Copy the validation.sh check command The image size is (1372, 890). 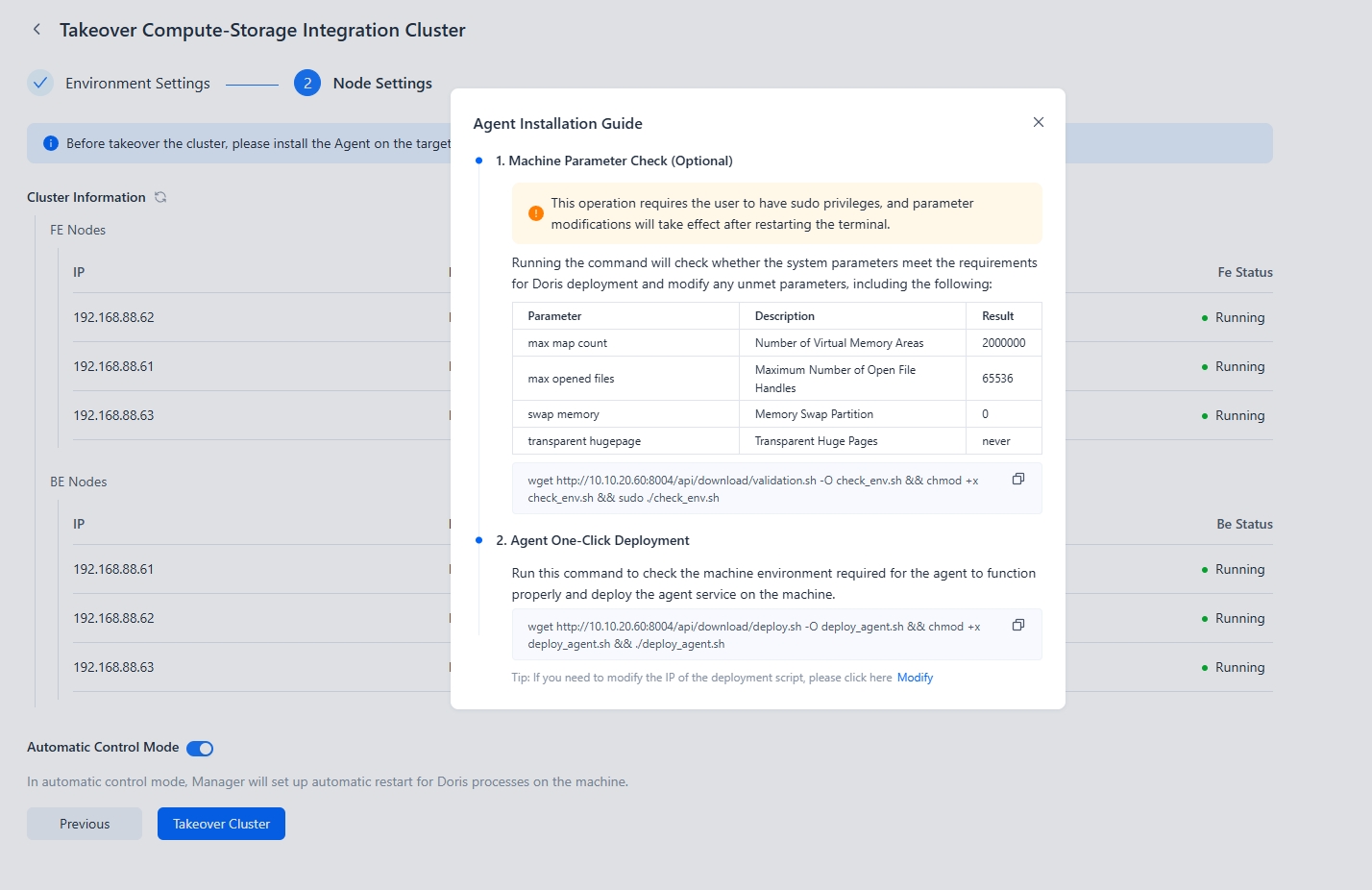1017,479
